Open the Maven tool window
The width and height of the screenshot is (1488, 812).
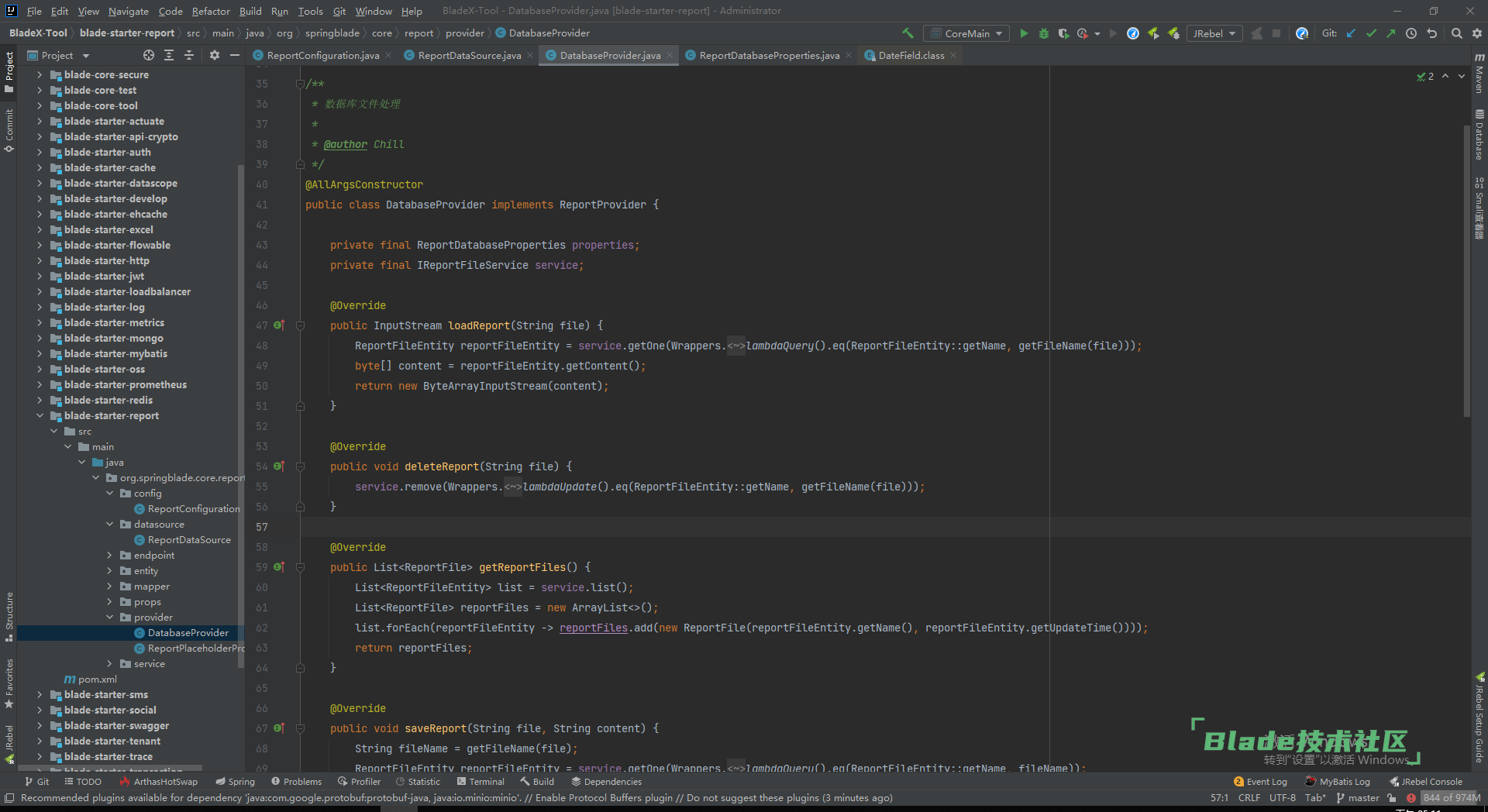1479,74
